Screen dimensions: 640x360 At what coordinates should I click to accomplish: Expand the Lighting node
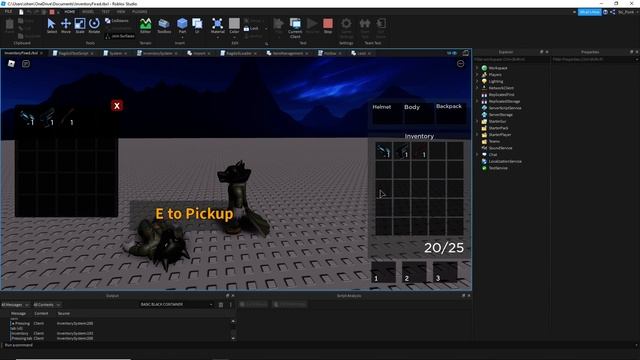pos(477,81)
